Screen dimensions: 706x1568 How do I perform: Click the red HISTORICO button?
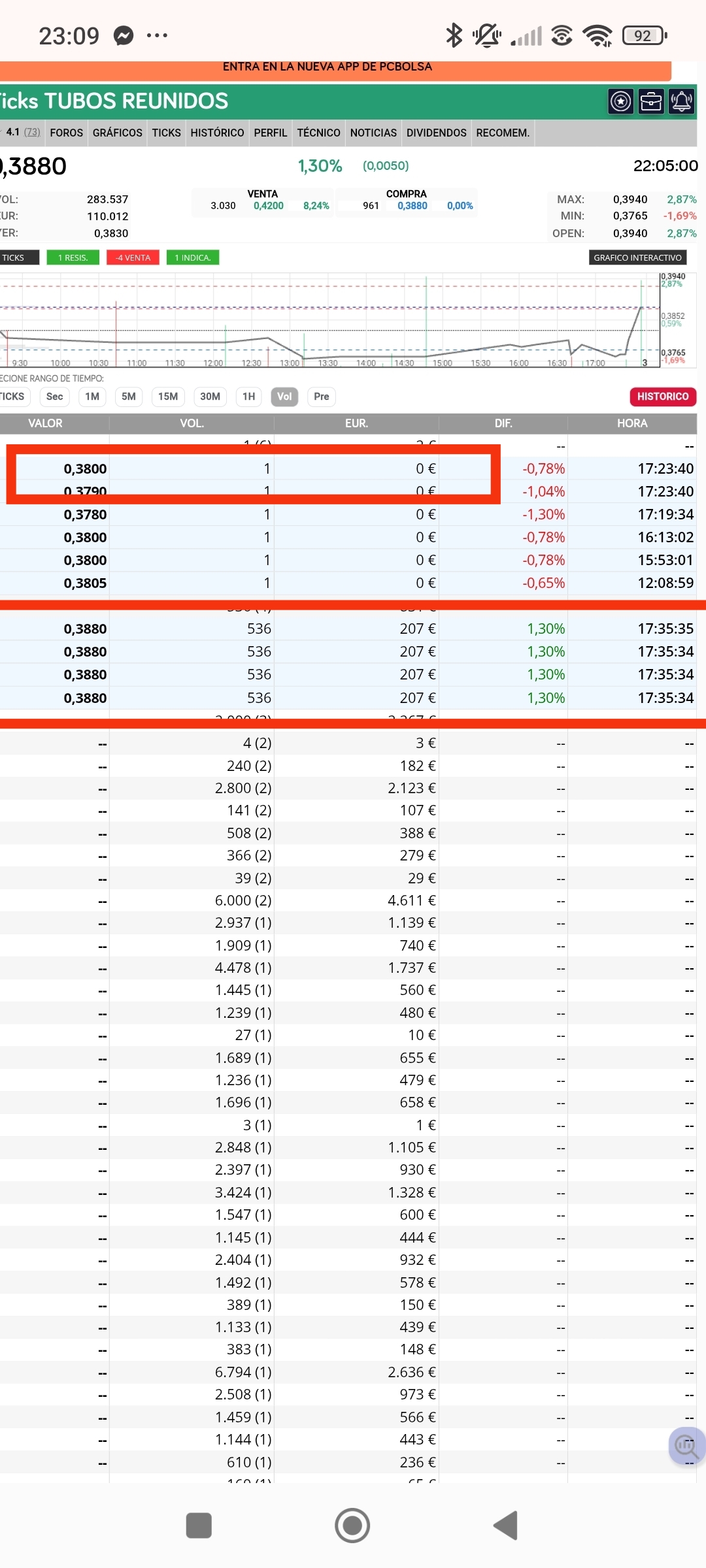[x=662, y=397]
